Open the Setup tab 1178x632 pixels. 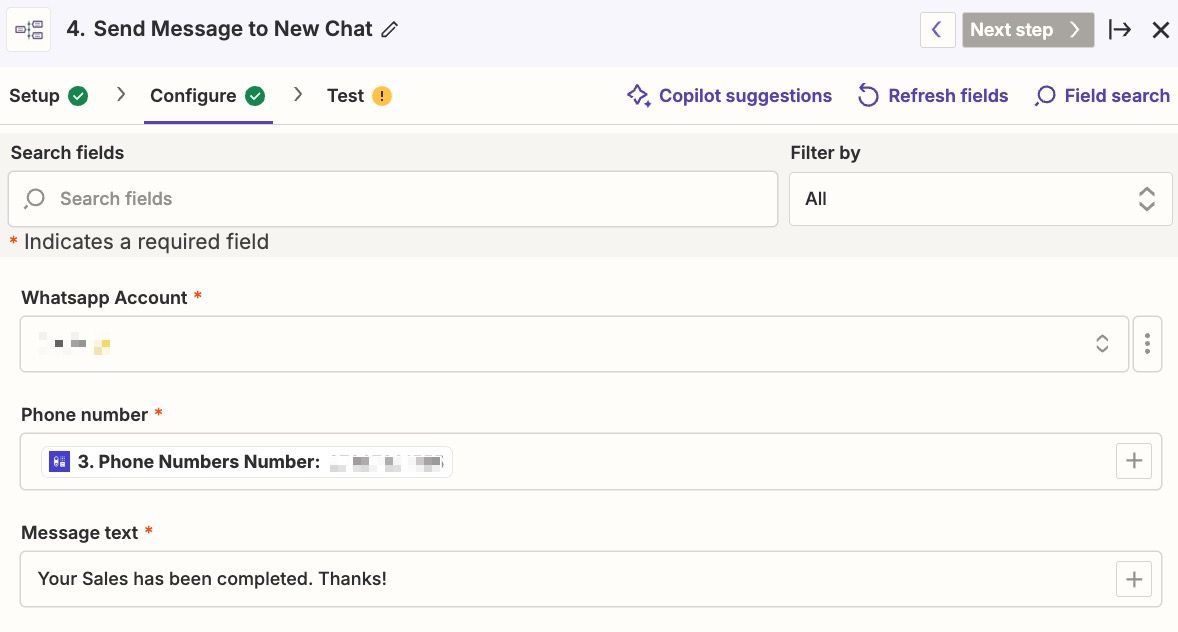[x=48, y=95]
